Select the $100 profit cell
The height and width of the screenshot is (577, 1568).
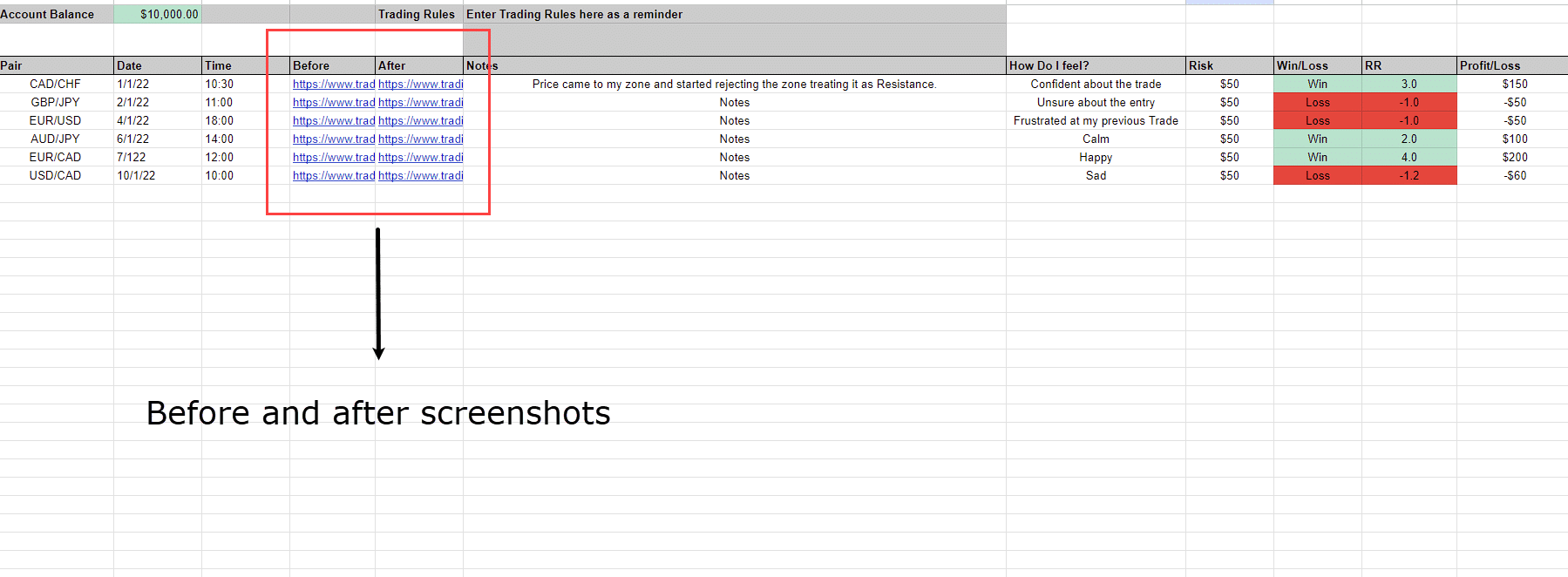coord(1512,139)
